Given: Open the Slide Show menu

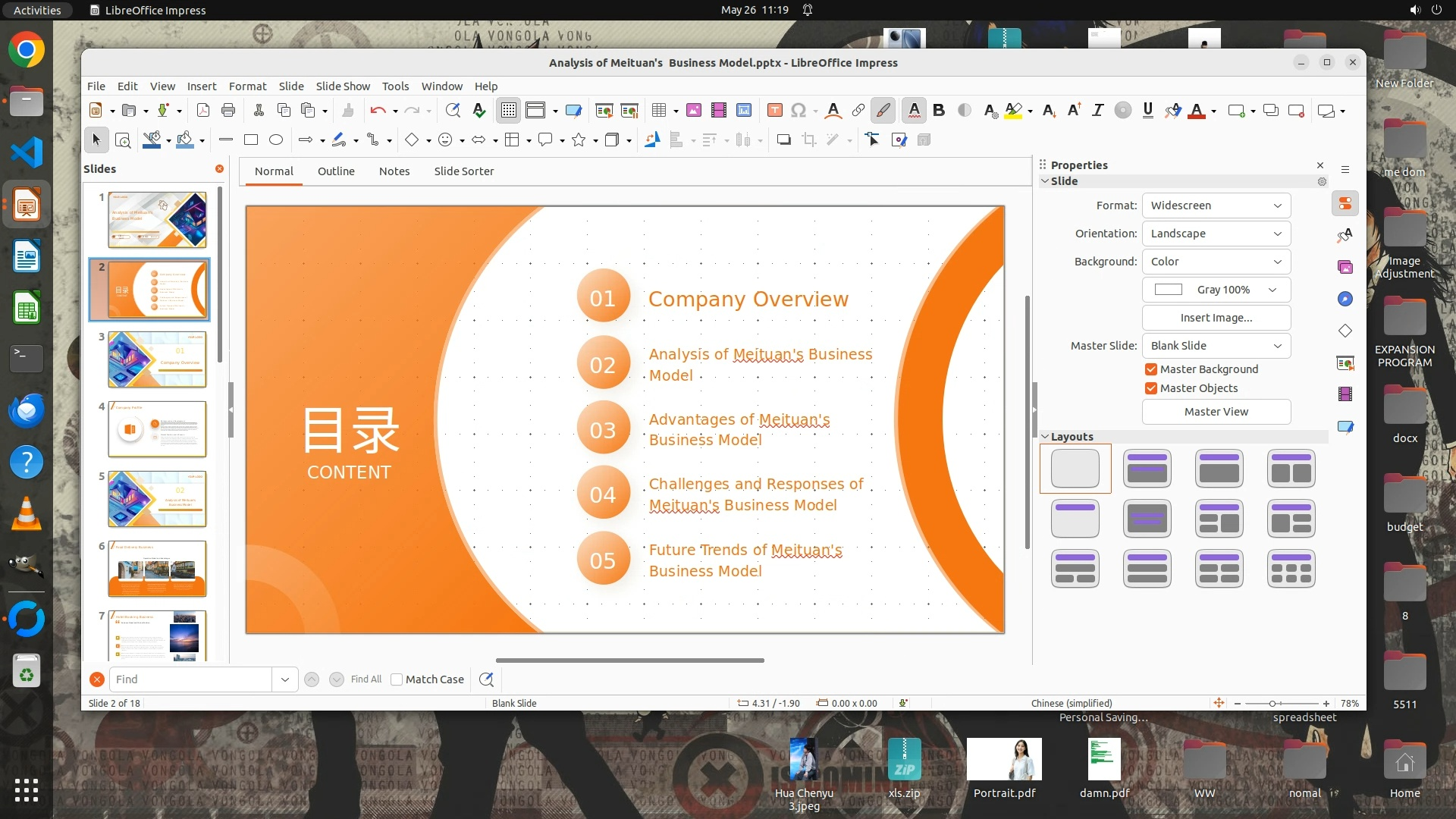Looking at the screenshot, I should coord(343,86).
